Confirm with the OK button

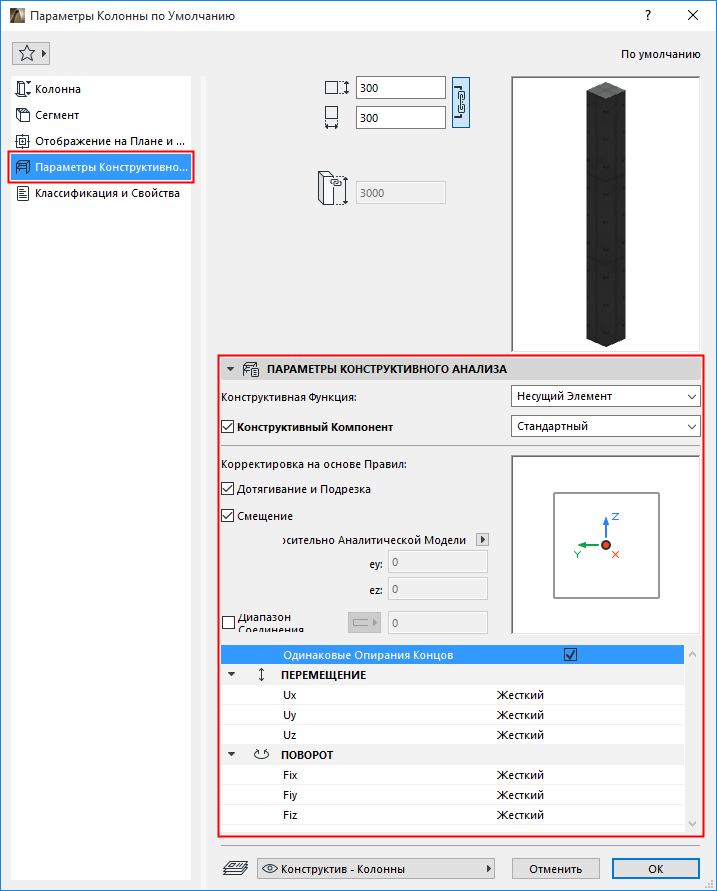pos(656,869)
